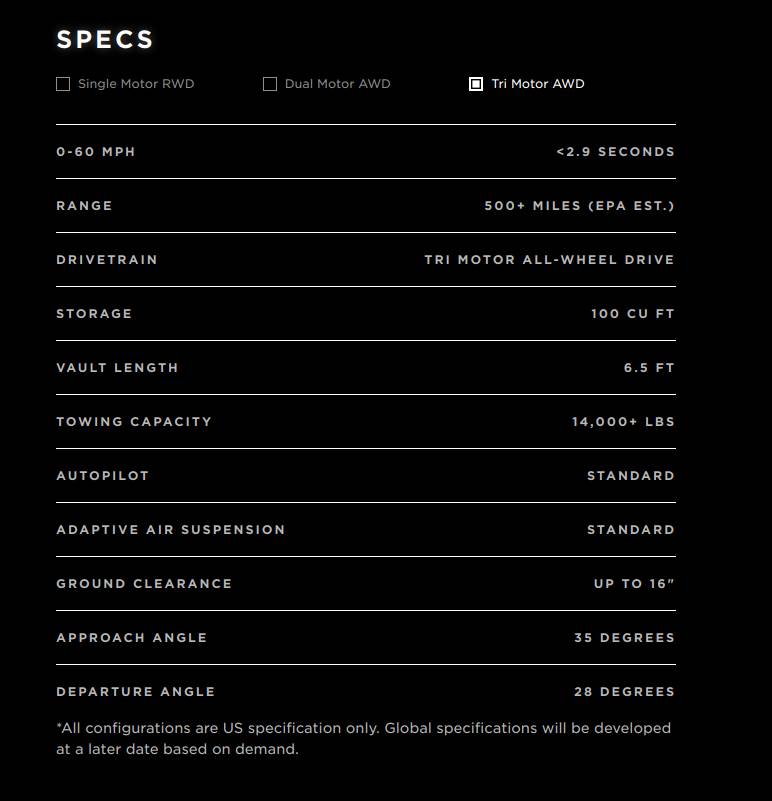772x801 pixels.
Task: Select the Single Motor RWD checkbox
Action: pos(63,84)
